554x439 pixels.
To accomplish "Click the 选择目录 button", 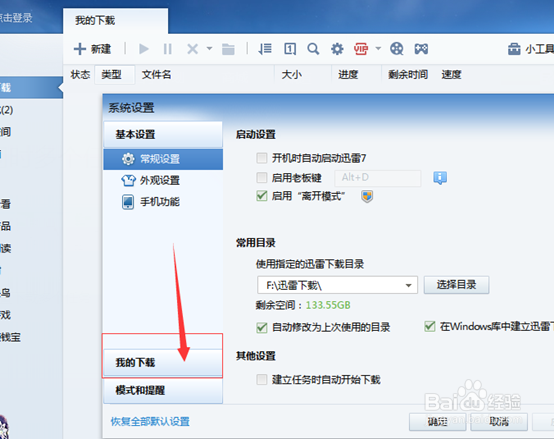I will pos(456,285).
